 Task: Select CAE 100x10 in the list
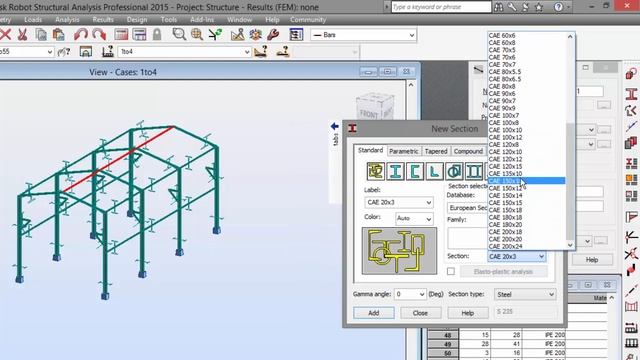527,130
